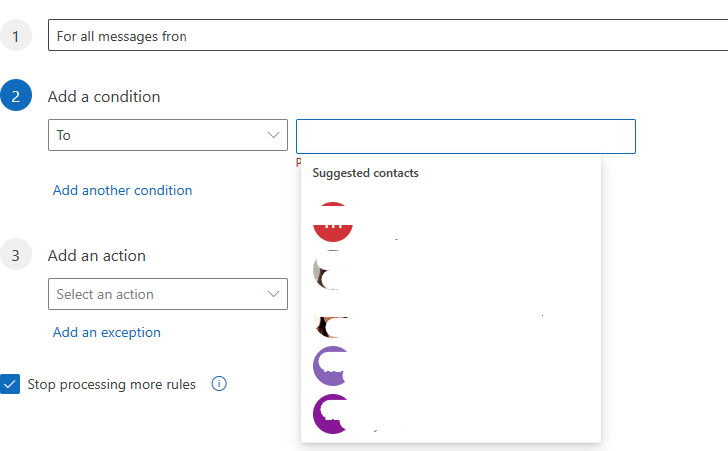Click the step 1 number badge
The height and width of the screenshot is (451, 728).
tap(16, 37)
